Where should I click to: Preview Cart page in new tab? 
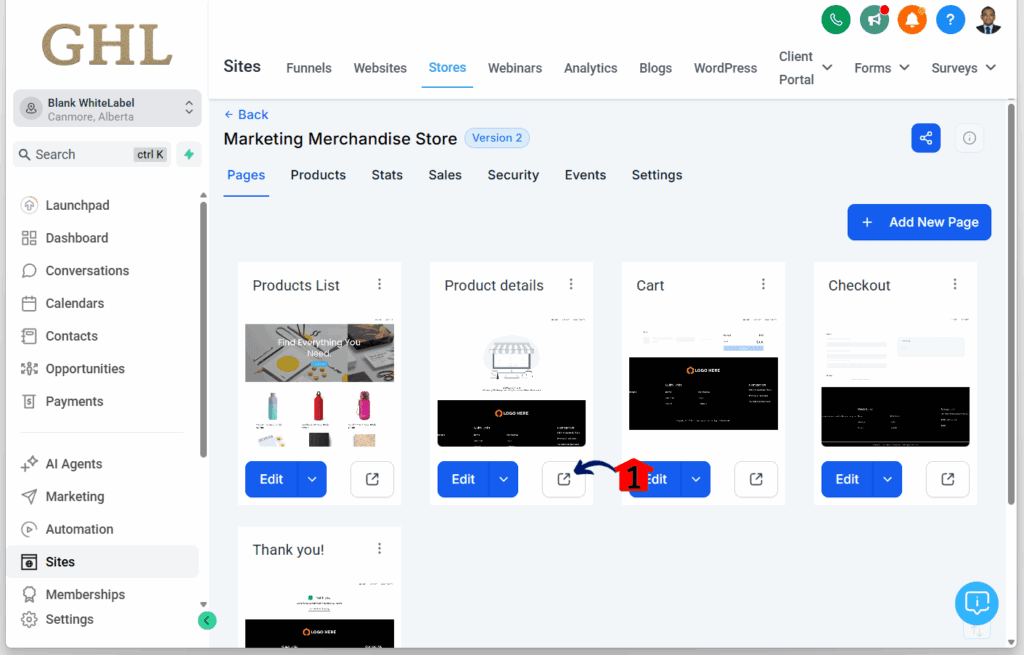coord(756,479)
